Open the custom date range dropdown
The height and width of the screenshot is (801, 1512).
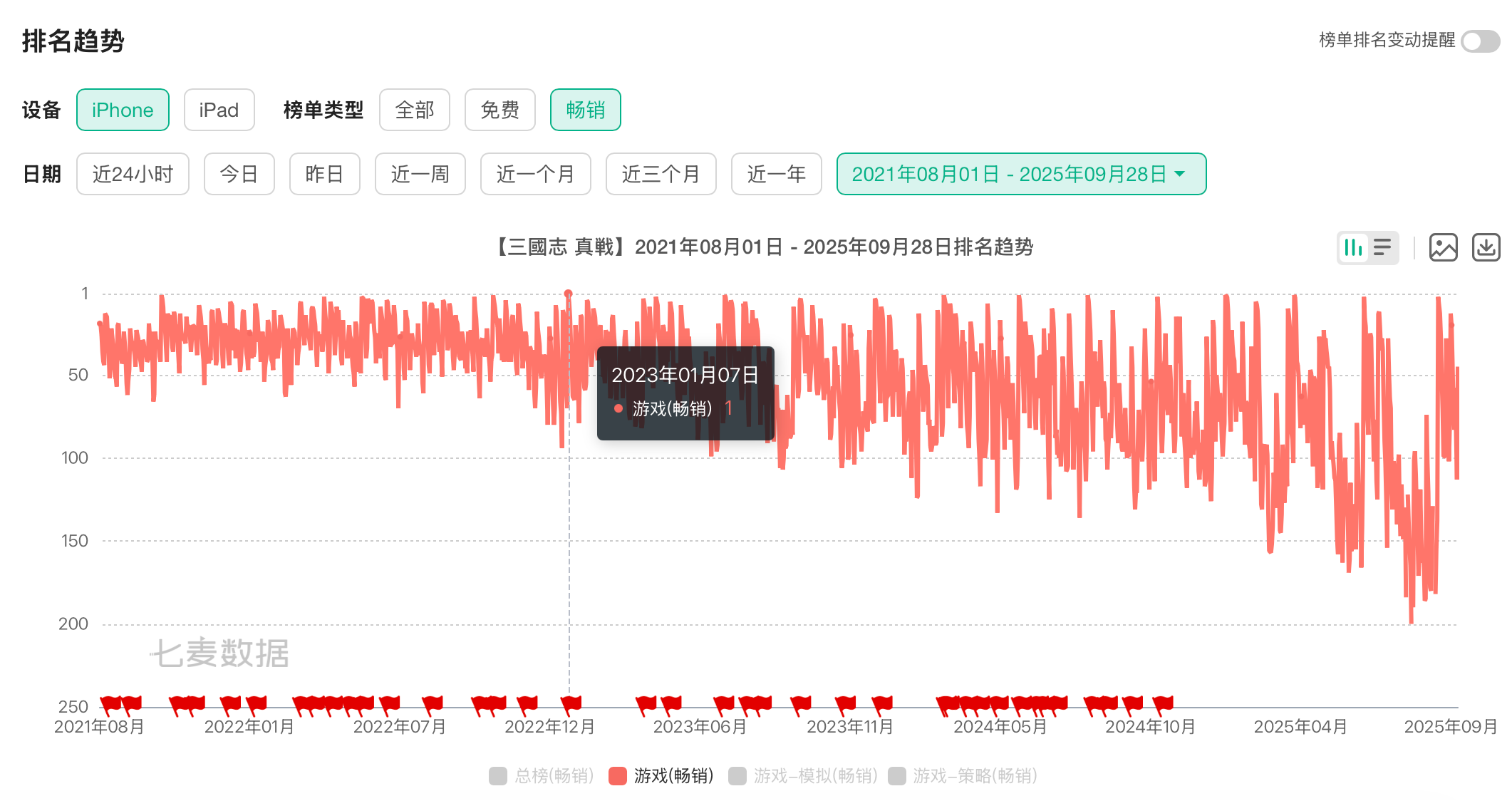pos(1020,174)
